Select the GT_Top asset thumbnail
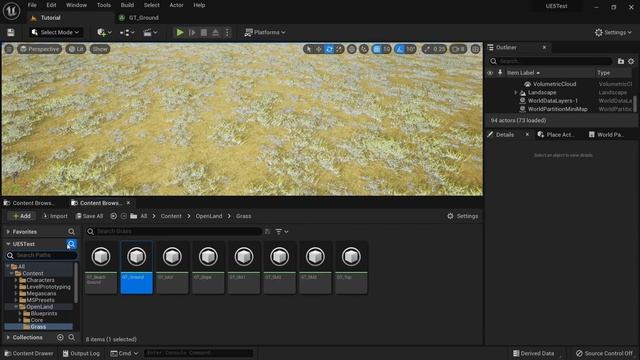640x360 pixels. pyautogui.click(x=351, y=267)
